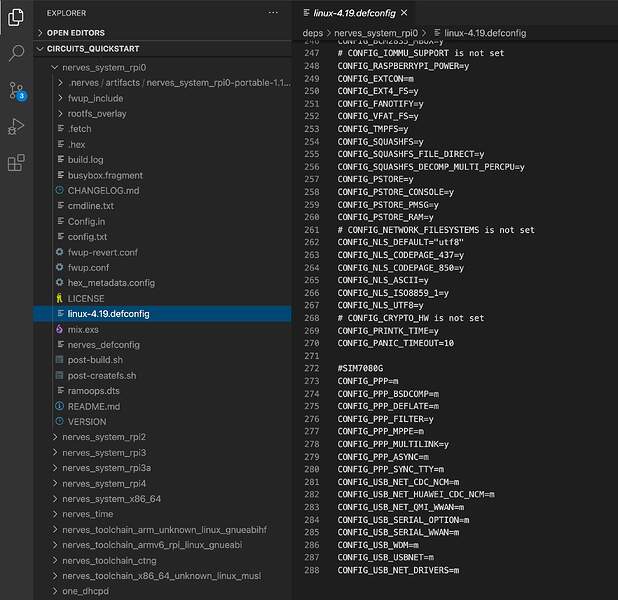Collapse the nerves_system_rpi0 folder
The height and width of the screenshot is (600, 618).
pos(104,68)
